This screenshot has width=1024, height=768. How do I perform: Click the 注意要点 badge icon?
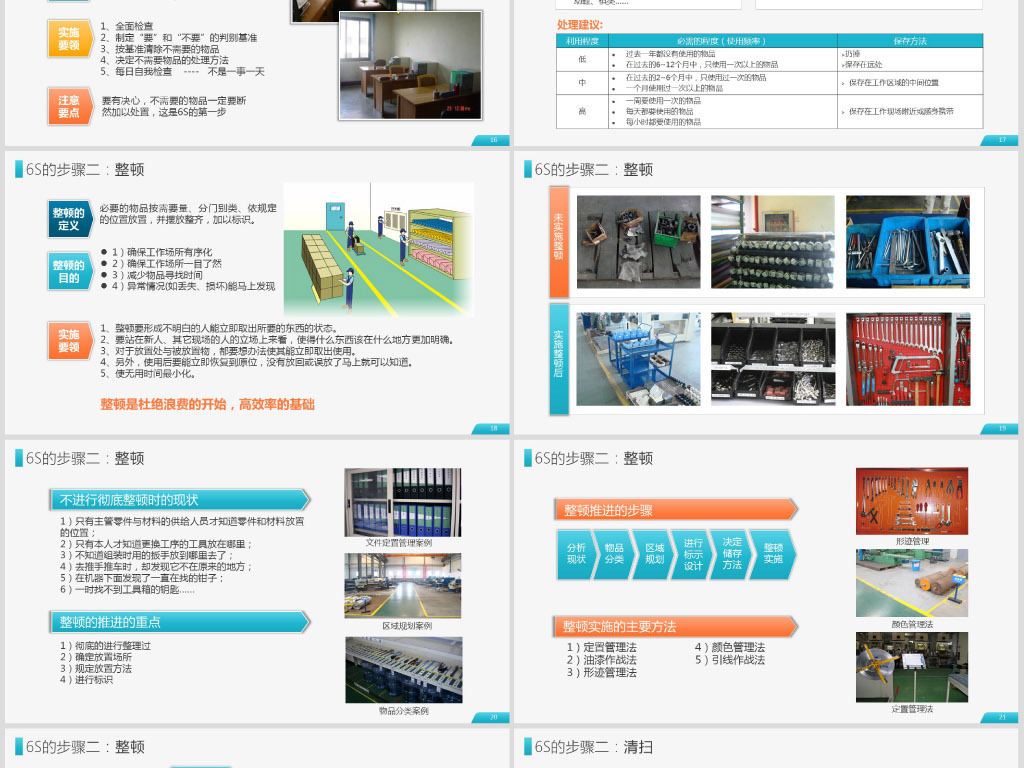tap(70, 104)
